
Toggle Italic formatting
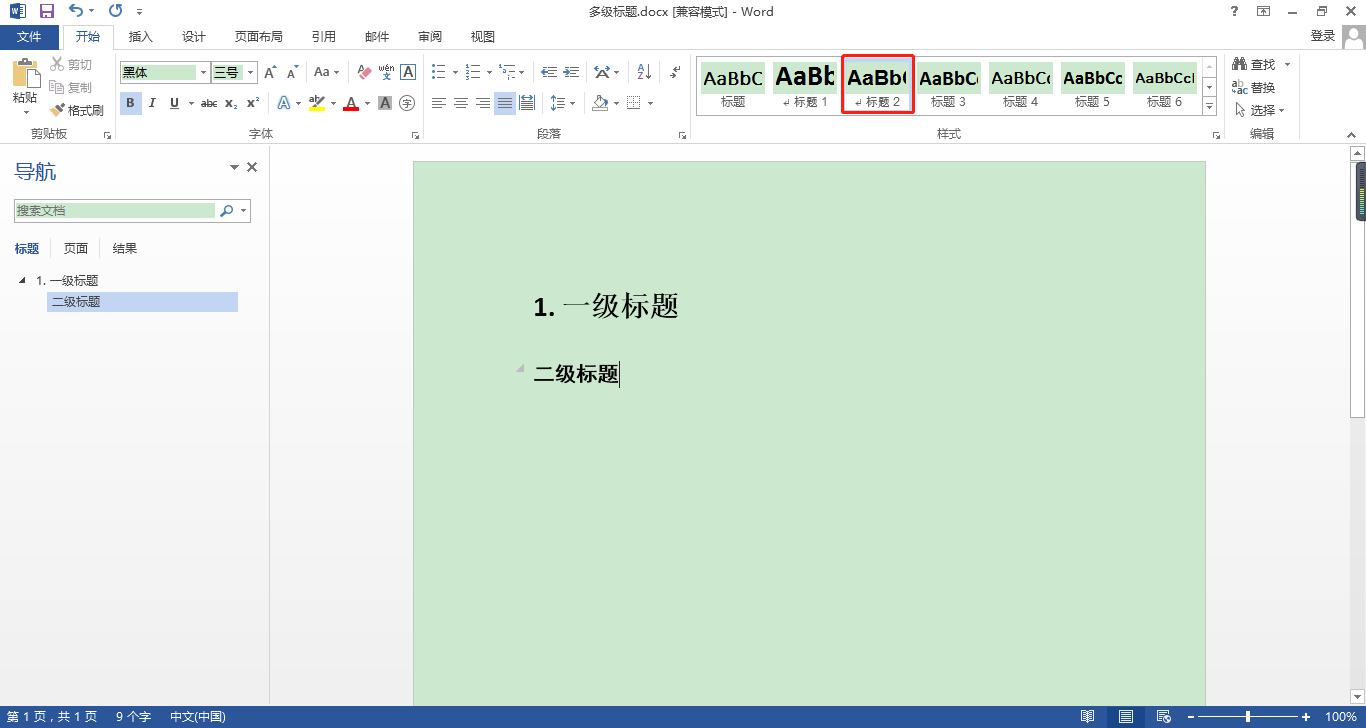[152, 103]
